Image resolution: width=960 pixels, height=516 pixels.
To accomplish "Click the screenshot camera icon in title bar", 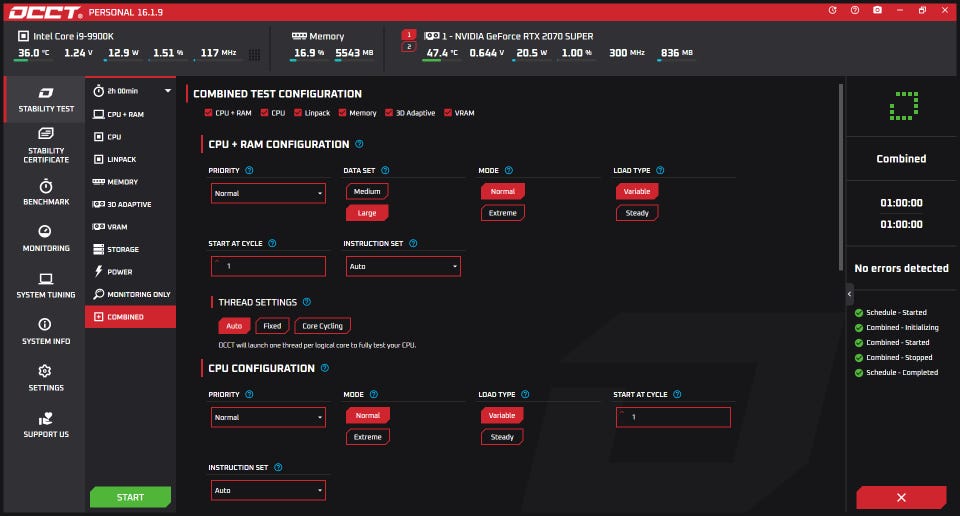I will (877, 10).
